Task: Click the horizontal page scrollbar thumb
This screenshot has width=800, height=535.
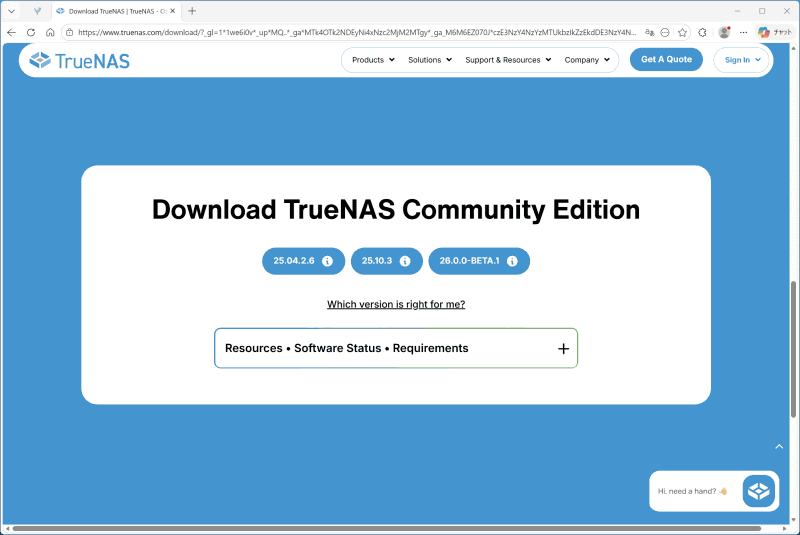Action: (x=387, y=528)
